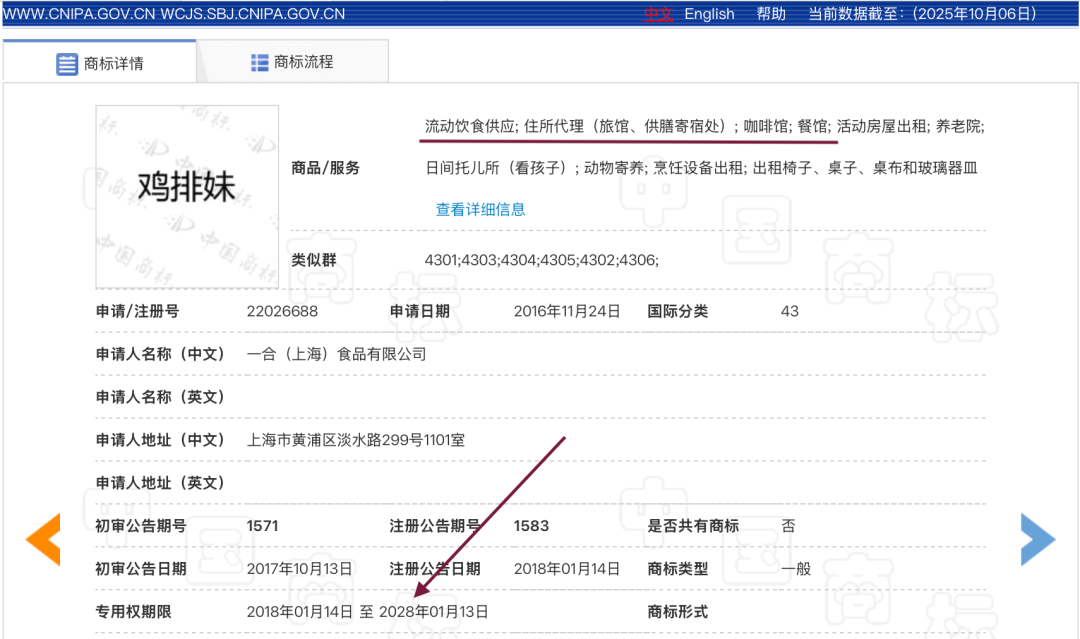This screenshot has width=1080, height=639.
Task: Click the 申请人地址（英文） label
Action: pos(160,483)
